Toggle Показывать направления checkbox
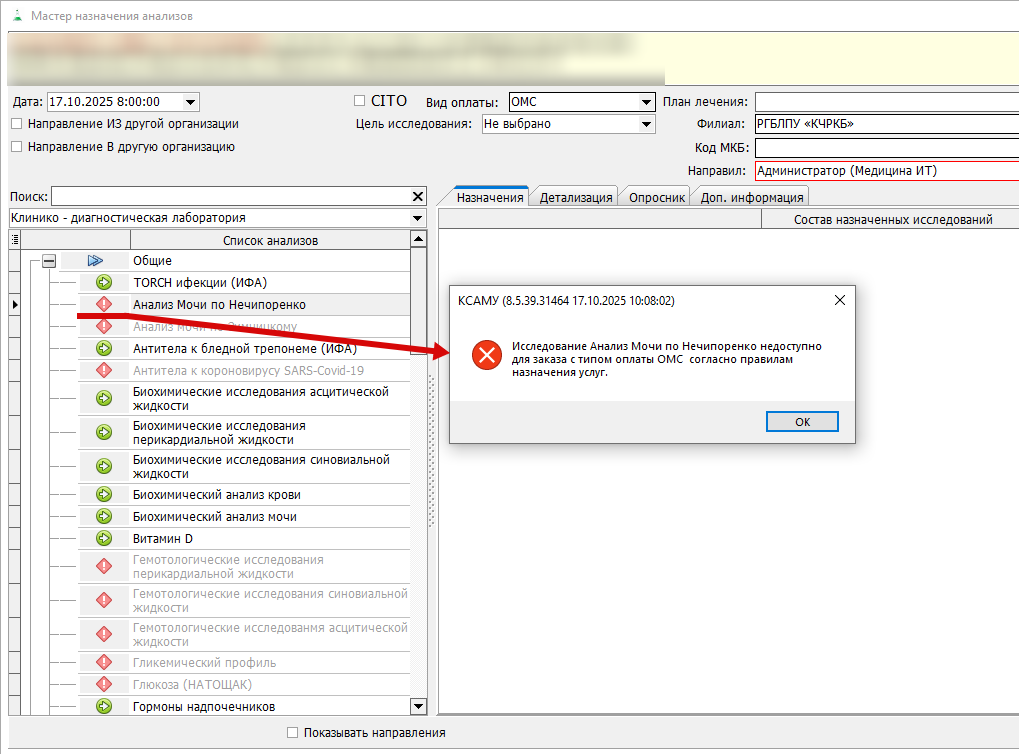The height and width of the screenshot is (754, 1019). click(x=293, y=733)
